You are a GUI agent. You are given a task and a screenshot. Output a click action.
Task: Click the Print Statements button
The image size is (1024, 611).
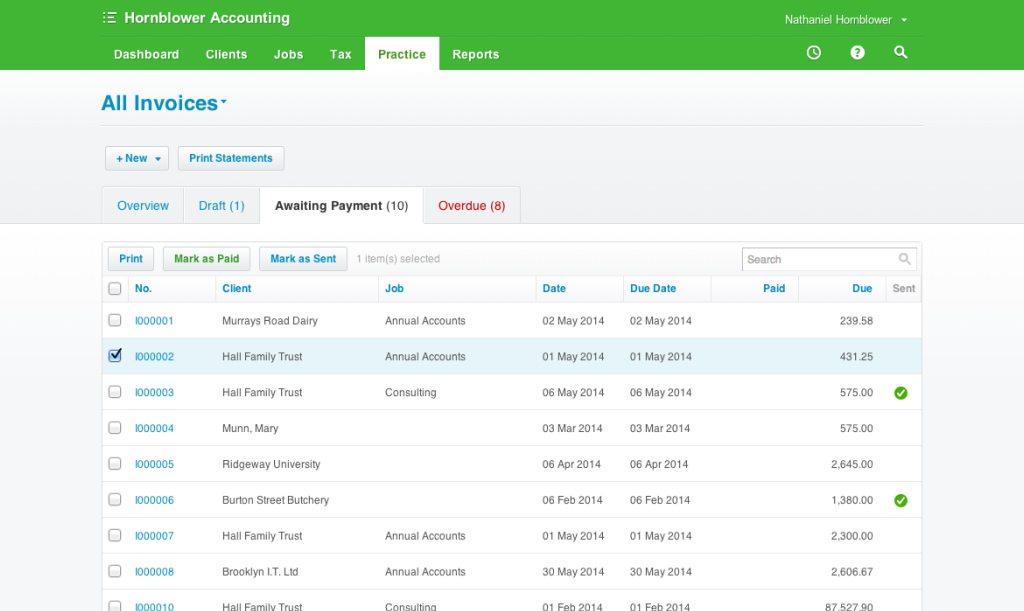point(230,158)
